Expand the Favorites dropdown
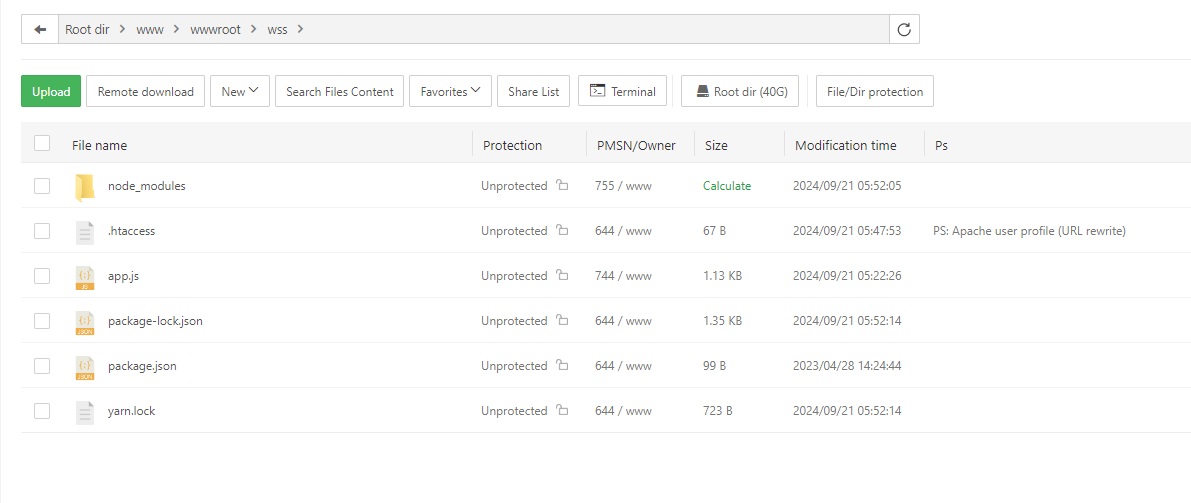The width and height of the screenshot is (1191, 503). (x=450, y=91)
